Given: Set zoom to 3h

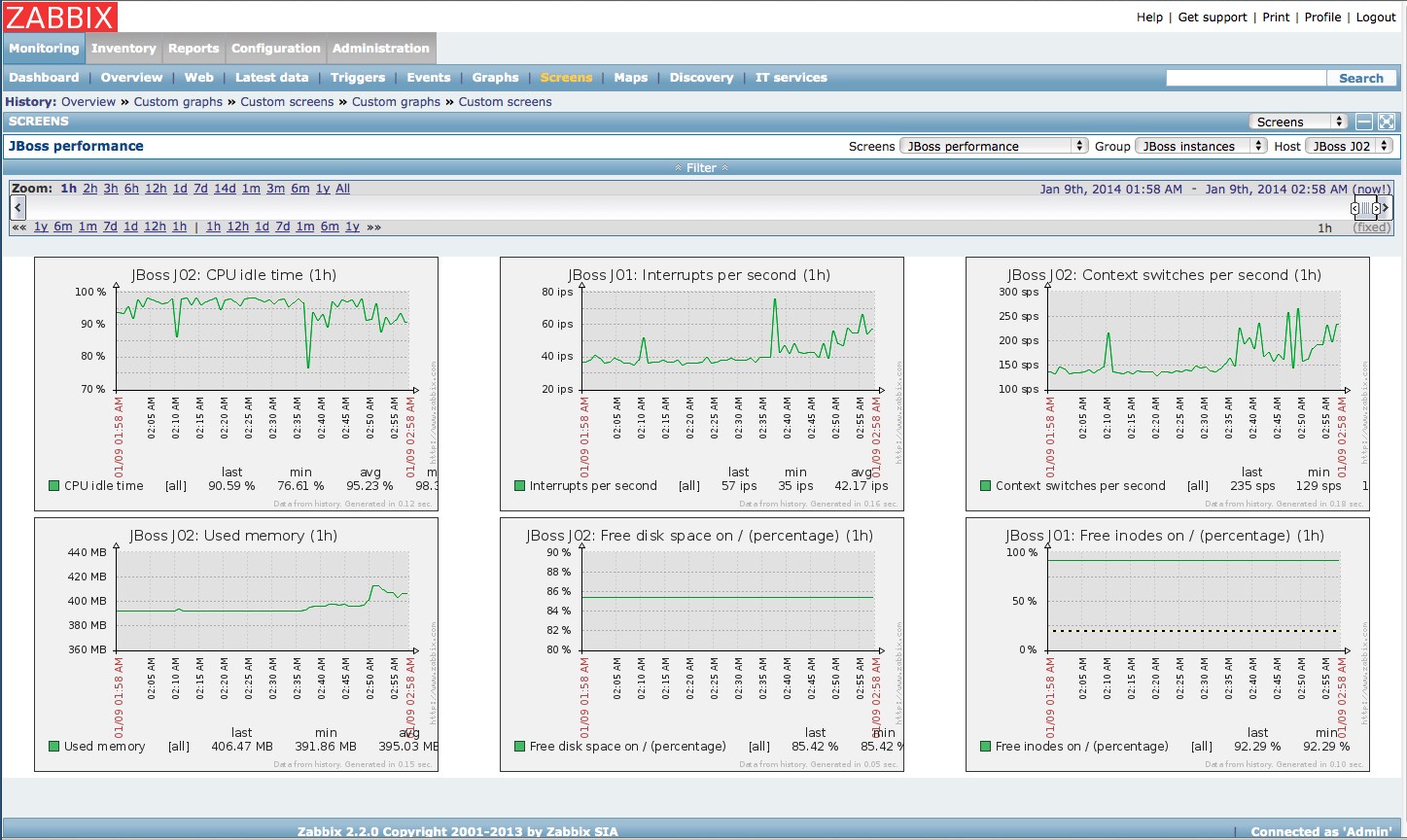Looking at the screenshot, I should tap(111, 189).
